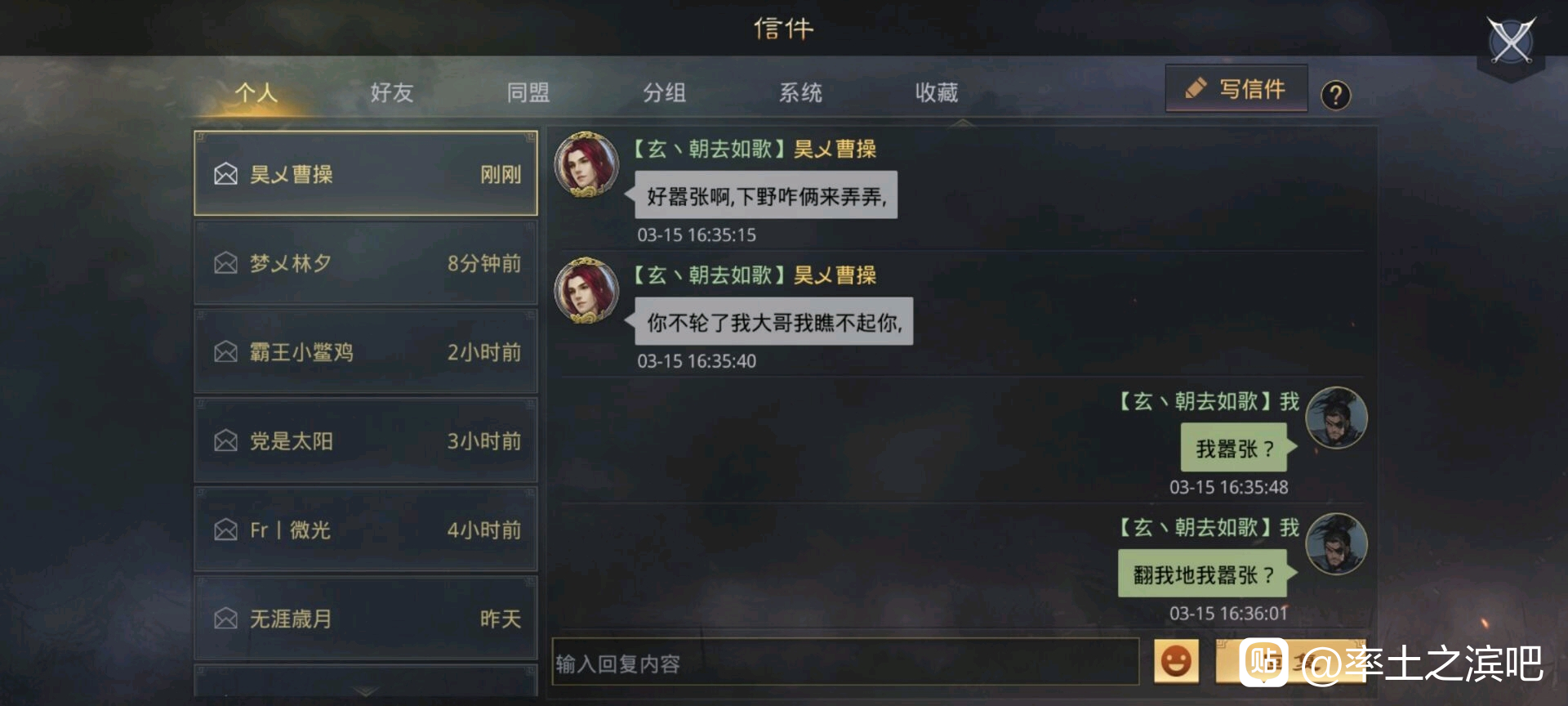Click small up arrow above chat panel

pos(963,123)
